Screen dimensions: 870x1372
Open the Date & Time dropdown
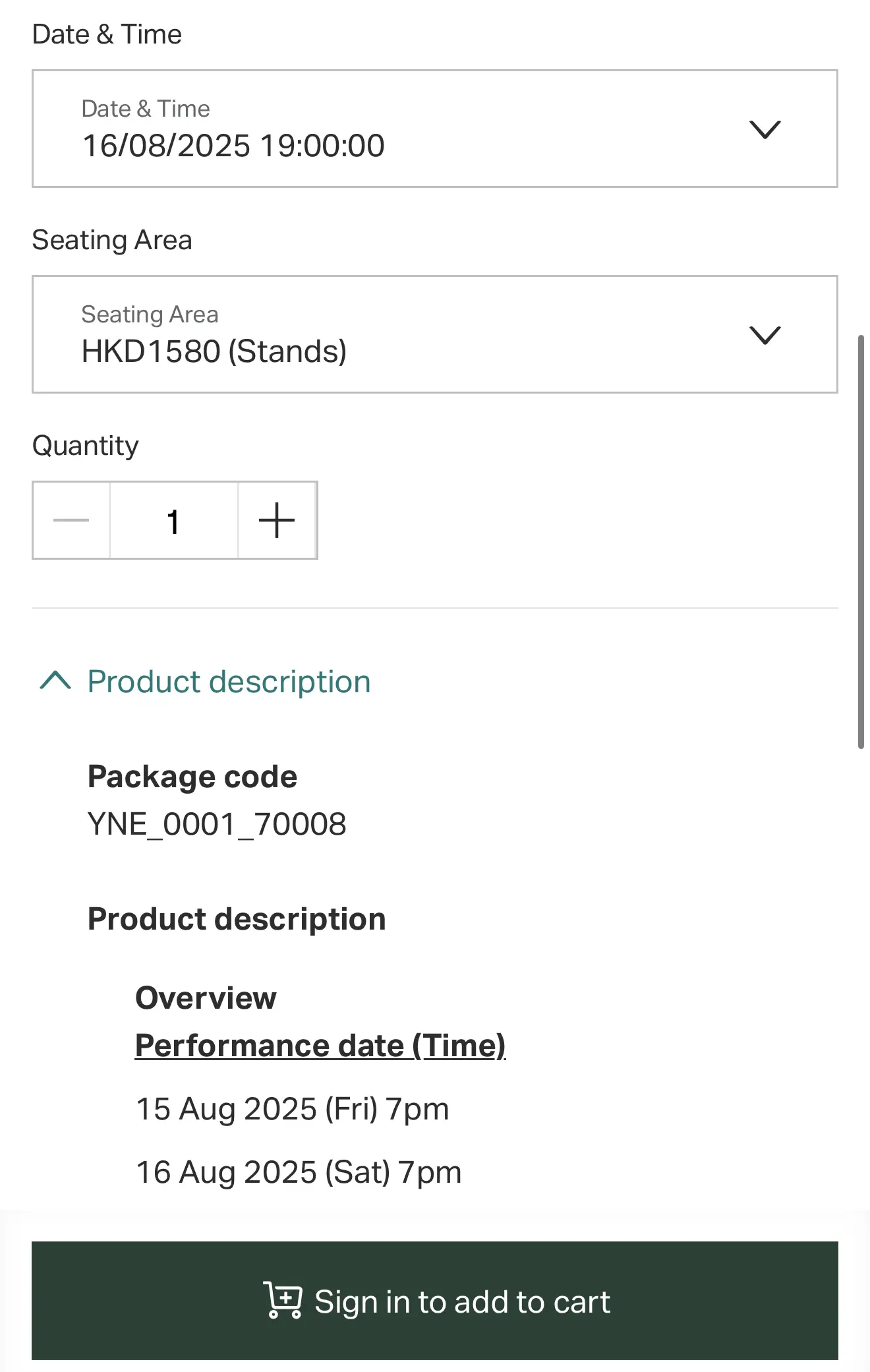[435, 129]
